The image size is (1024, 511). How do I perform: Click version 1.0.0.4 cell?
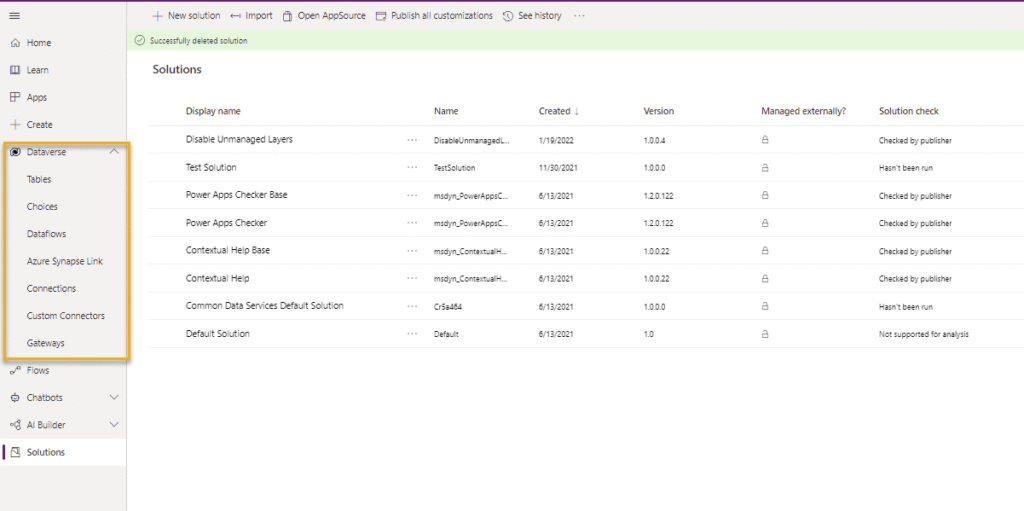[654, 140]
